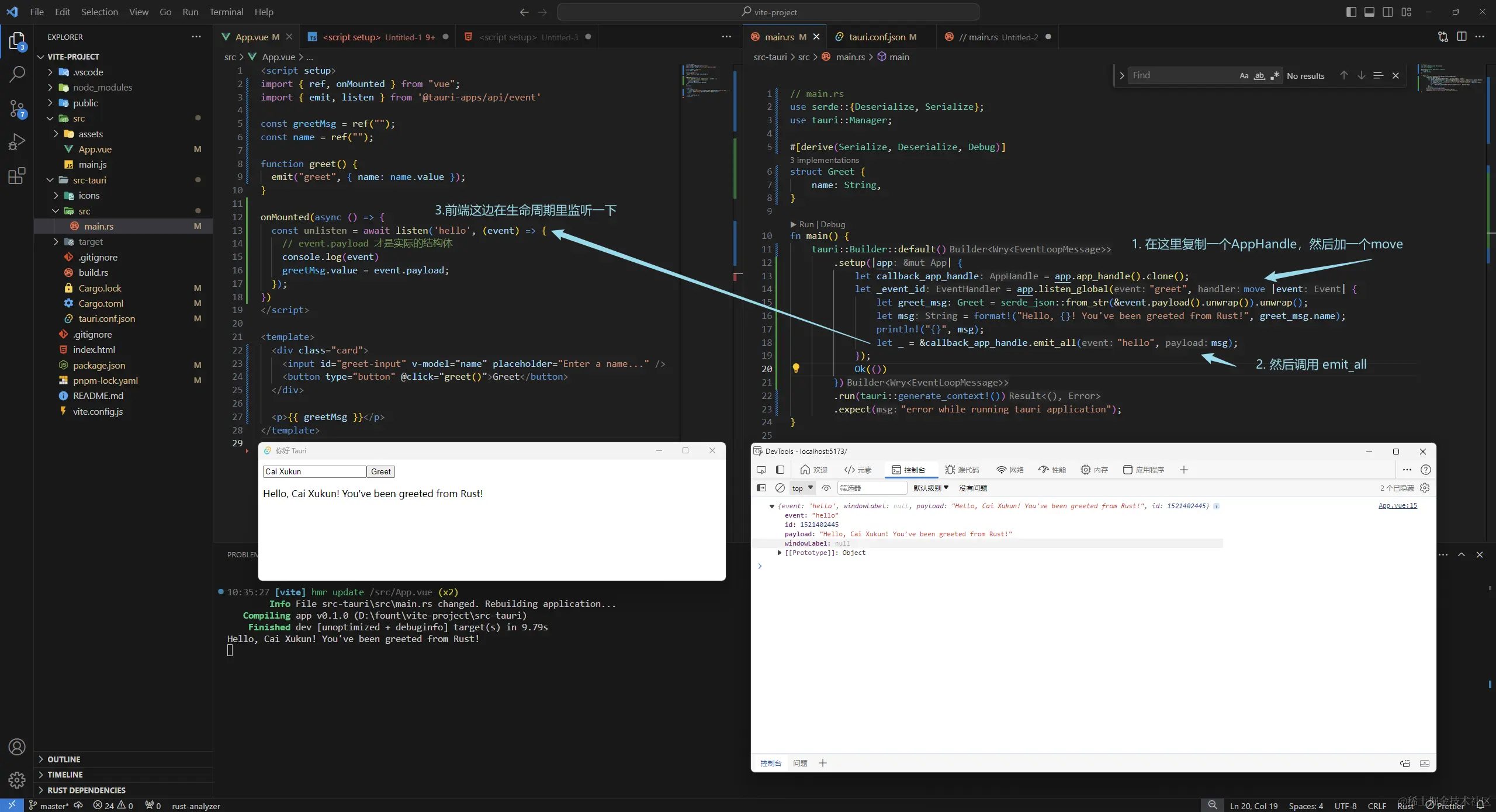Click the Find input field
Viewport: 1496px width, 812px height.
1180,75
